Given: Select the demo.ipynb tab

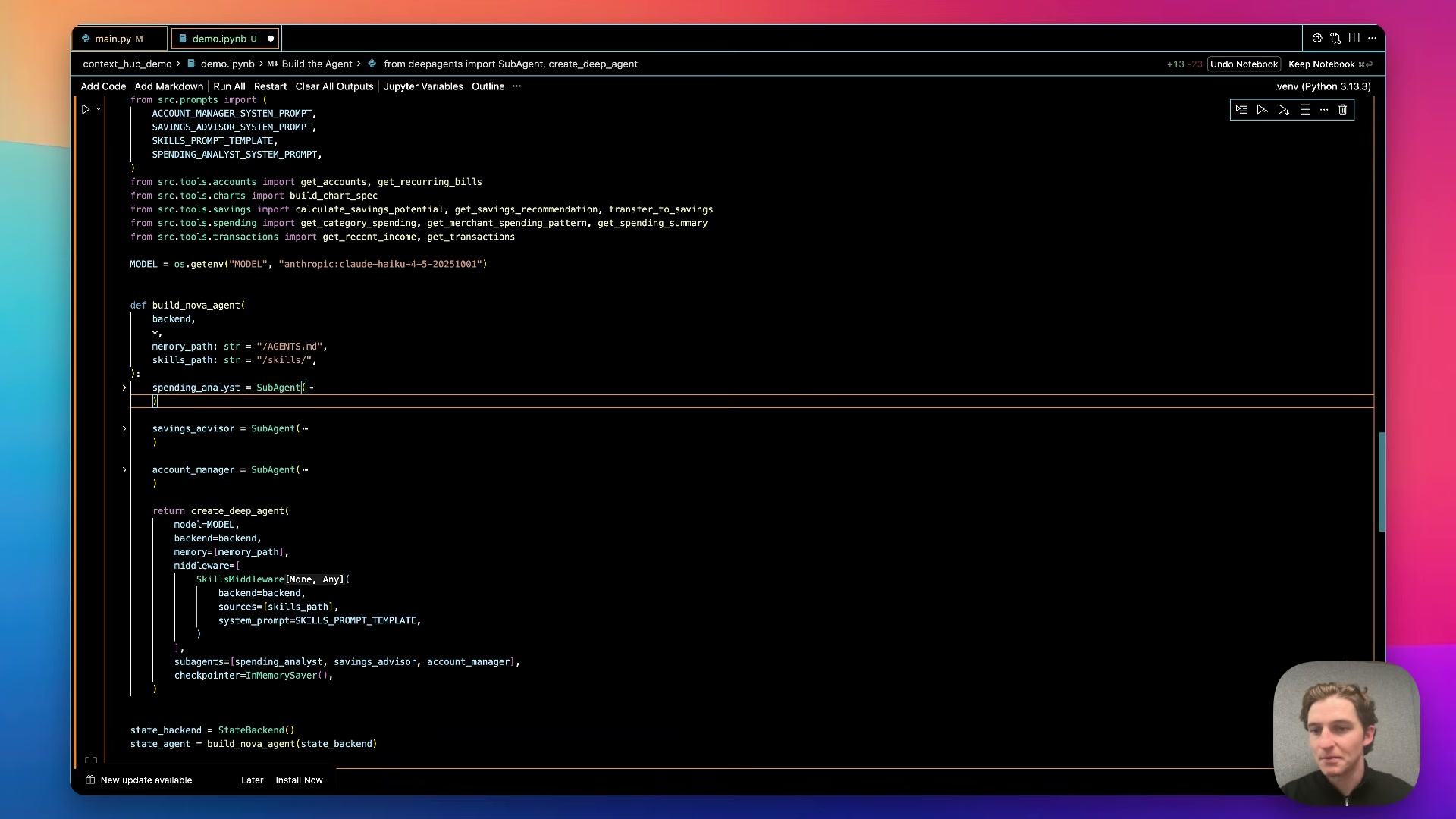Looking at the screenshot, I should 218,39.
